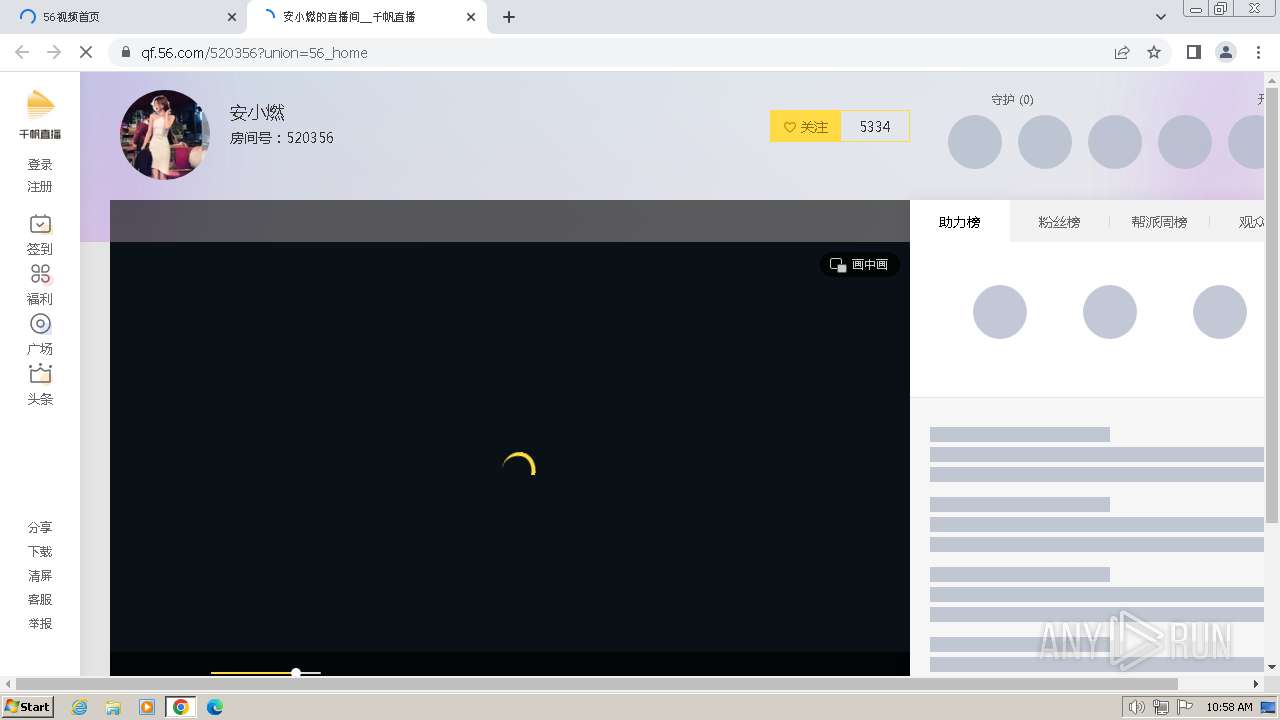Open media player taskbar icon
The height and width of the screenshot is (720, 1280).
point(147,707)
